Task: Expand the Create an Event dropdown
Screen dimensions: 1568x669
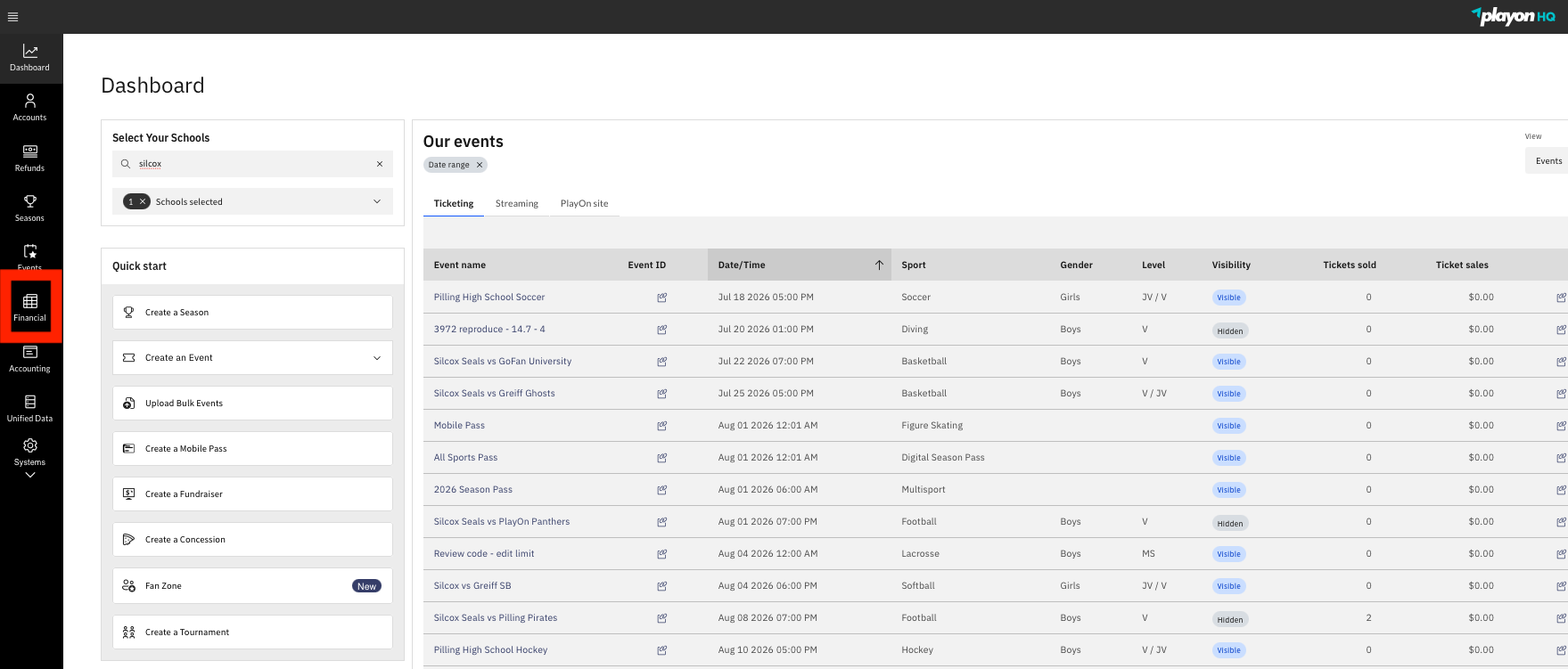Action: coord(377,358)
